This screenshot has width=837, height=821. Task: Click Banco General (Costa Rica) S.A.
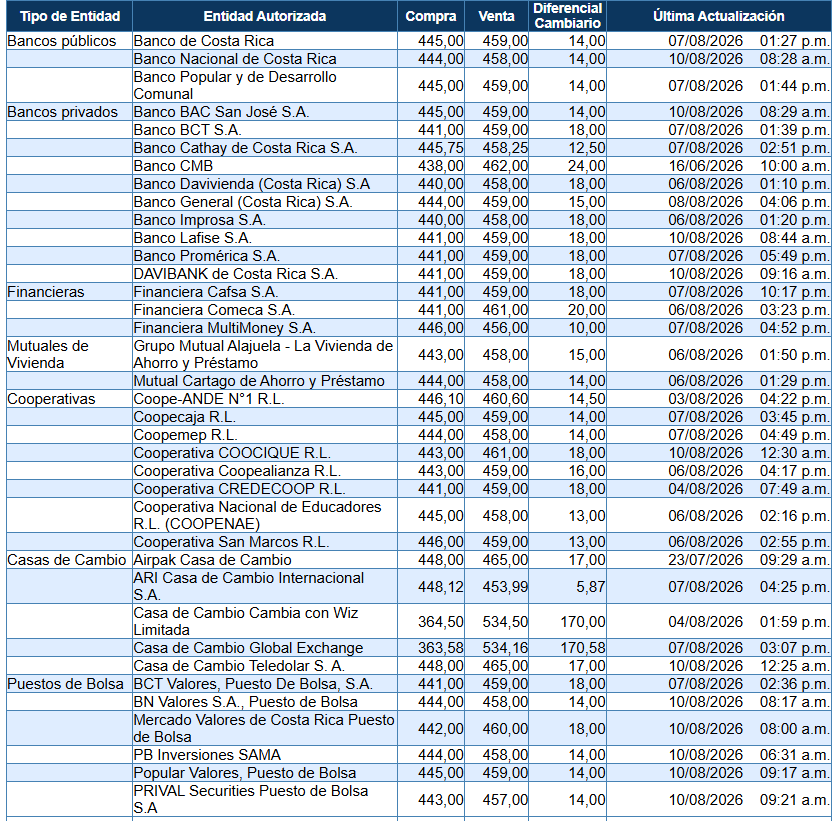coord(243,202)
